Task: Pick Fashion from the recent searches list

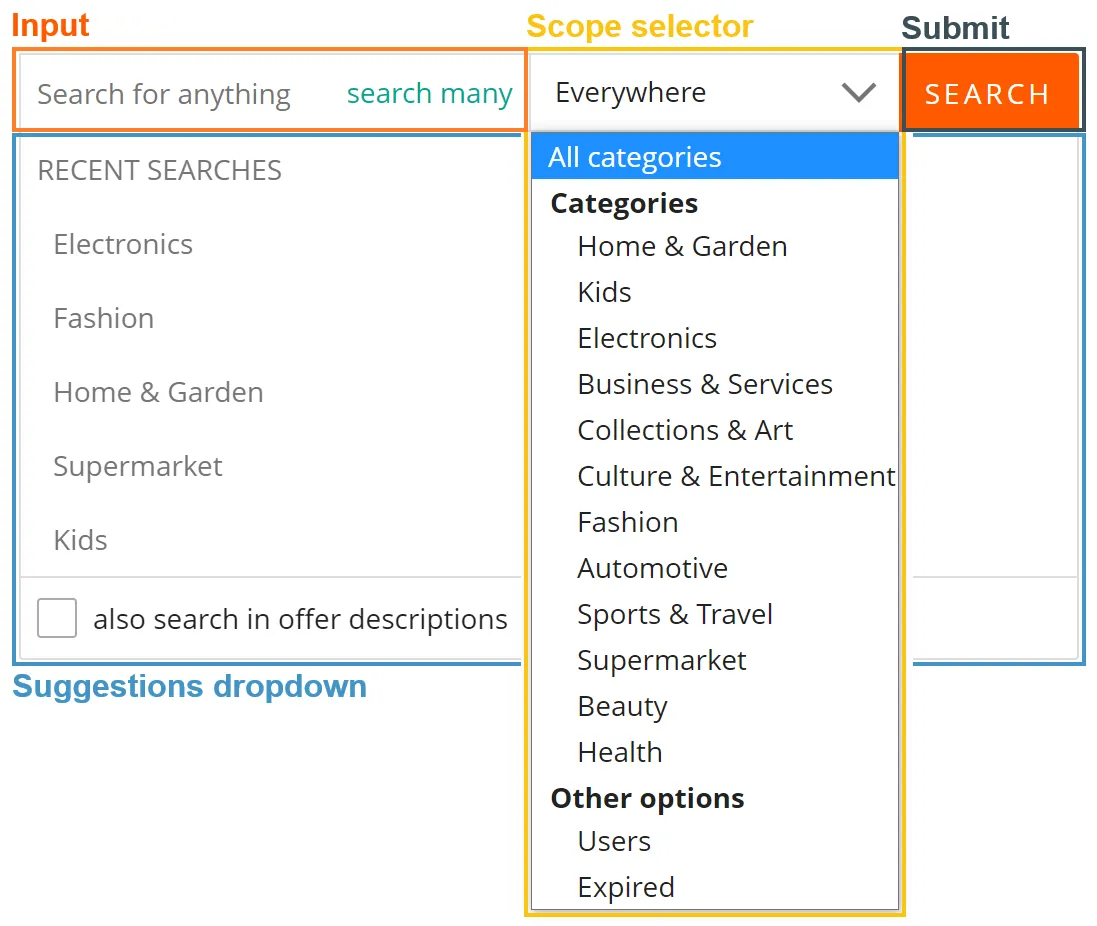Action: (x=103, y=318)
